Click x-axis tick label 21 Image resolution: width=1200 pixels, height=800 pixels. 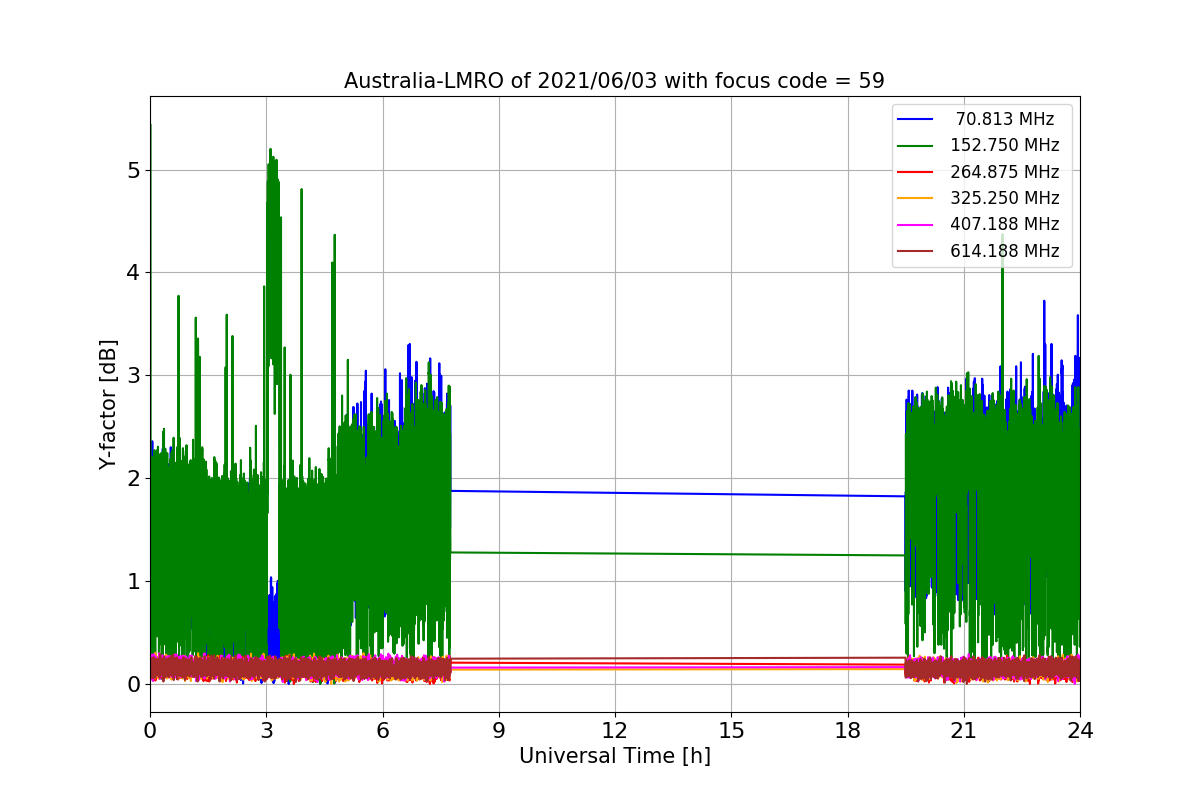click(963, 730)
